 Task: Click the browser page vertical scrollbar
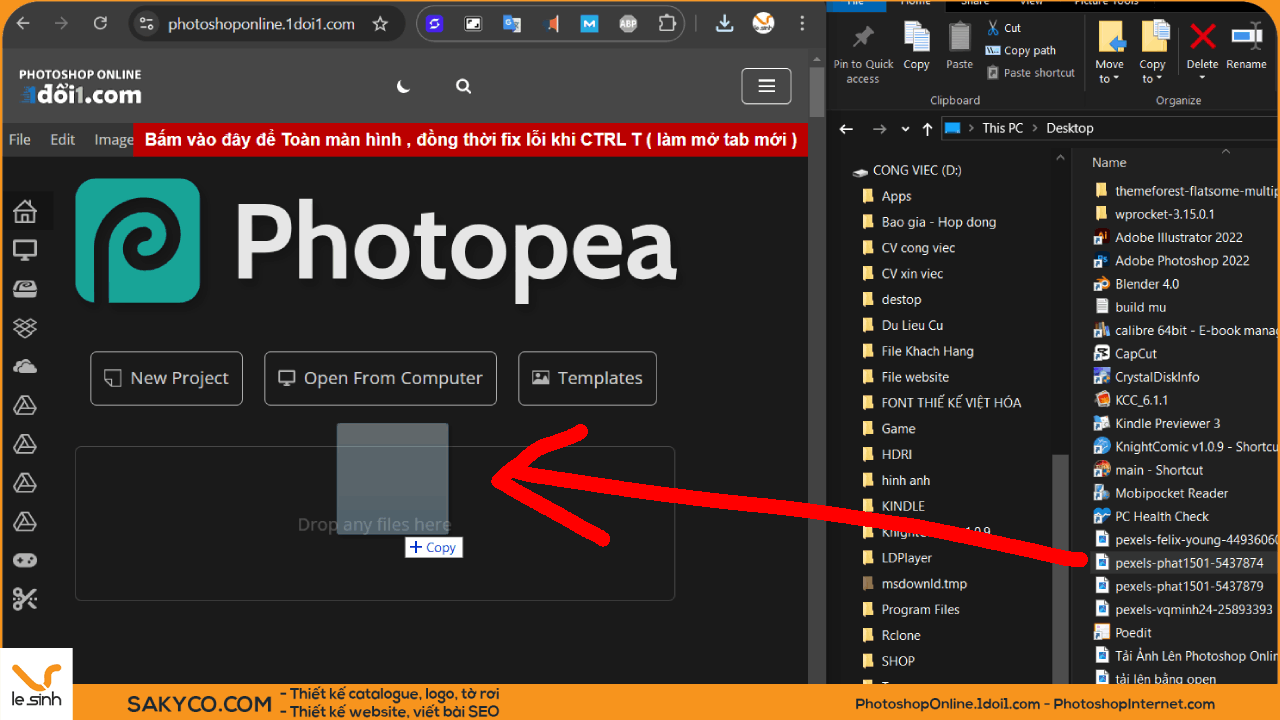(x=817, y=90)
